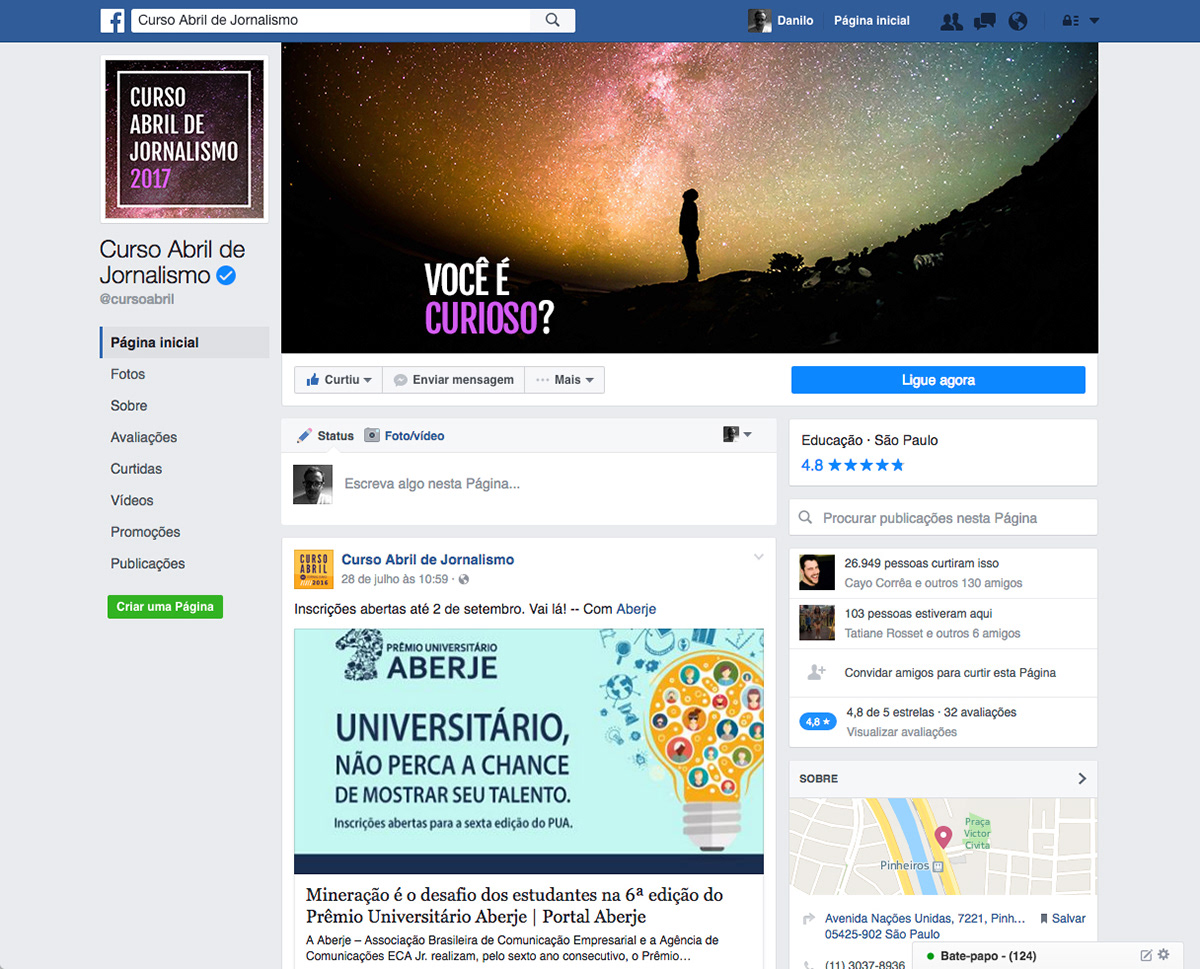The width and height of the screenshot is (1200, 969).
Task: Open Sobre in the page sidebar
Action: (x=129, y=406)
